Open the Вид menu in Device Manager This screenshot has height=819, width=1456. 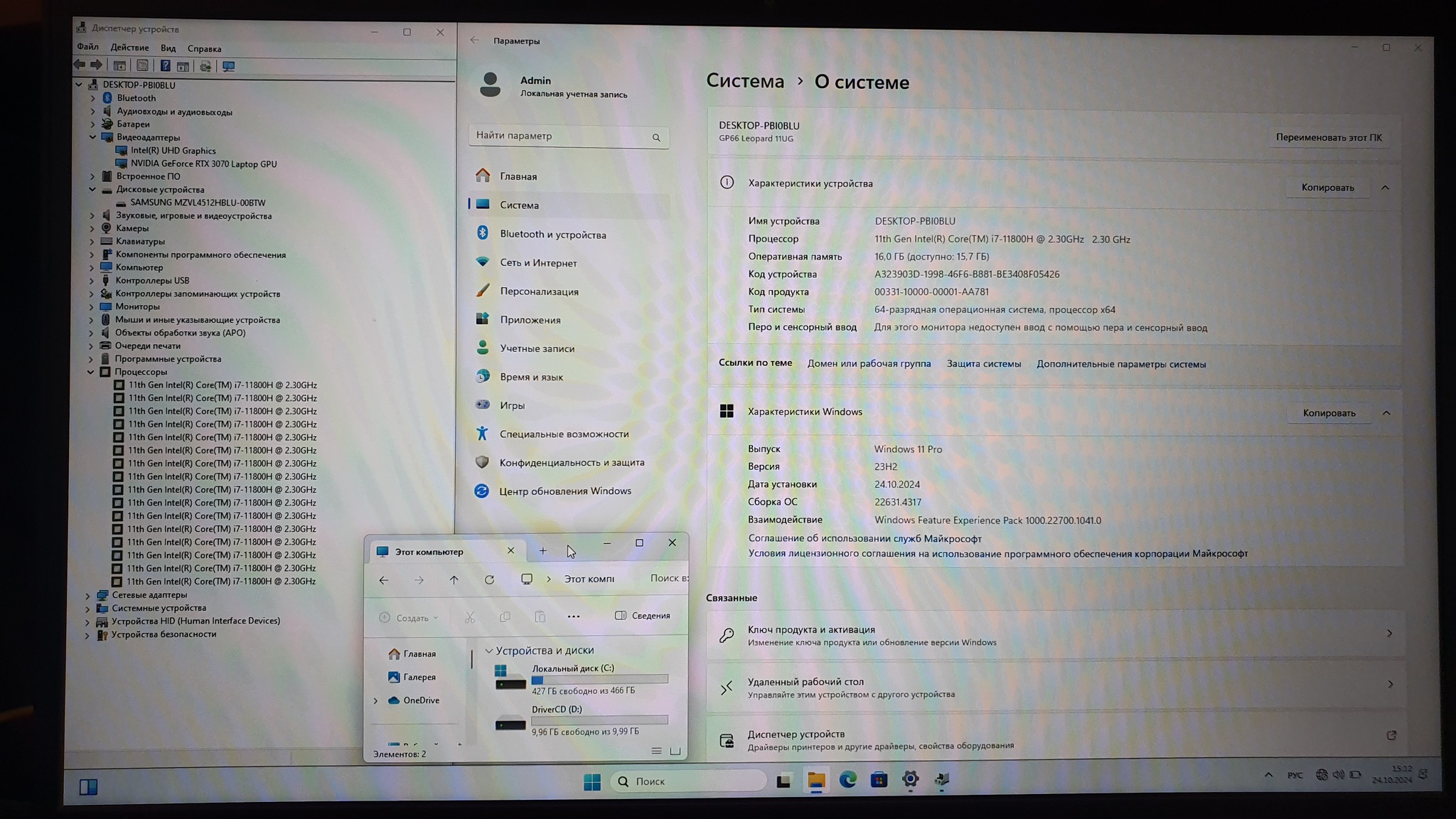[168, 48]
